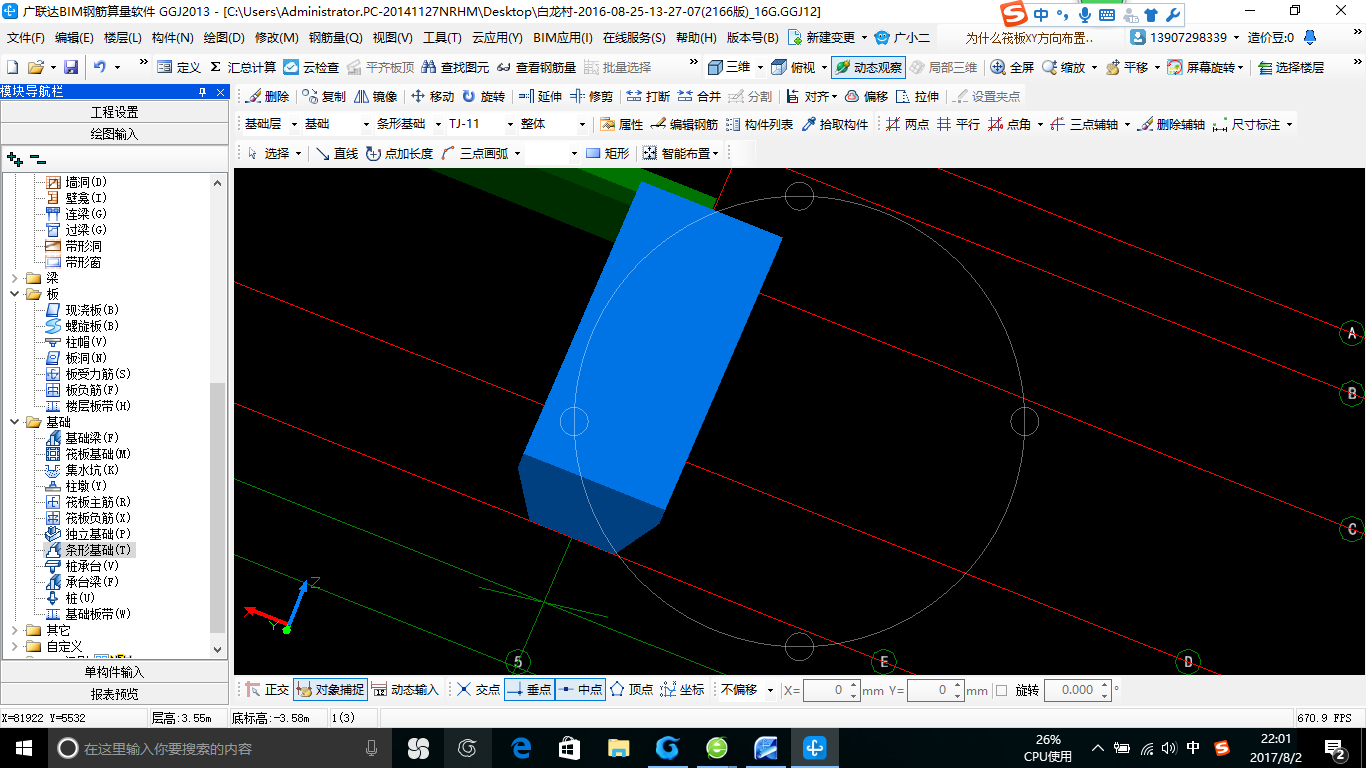1366x768 pixels.
Task: Open the 构件(N) menu
Action: pyautogui.click(x=172, y=37)
